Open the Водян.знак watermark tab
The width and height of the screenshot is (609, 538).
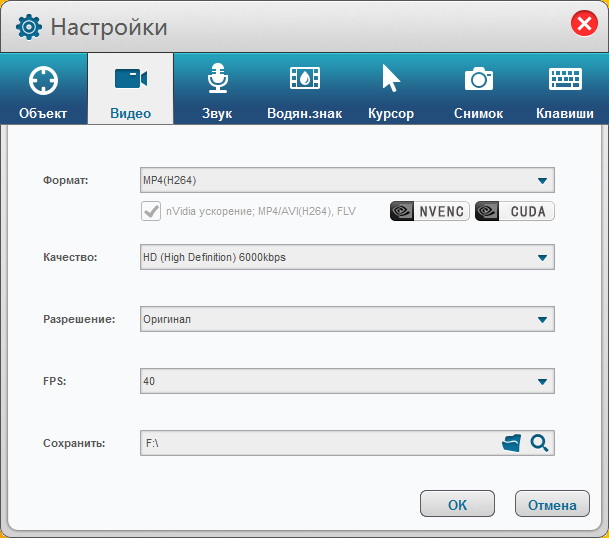[x=304, y=90]
